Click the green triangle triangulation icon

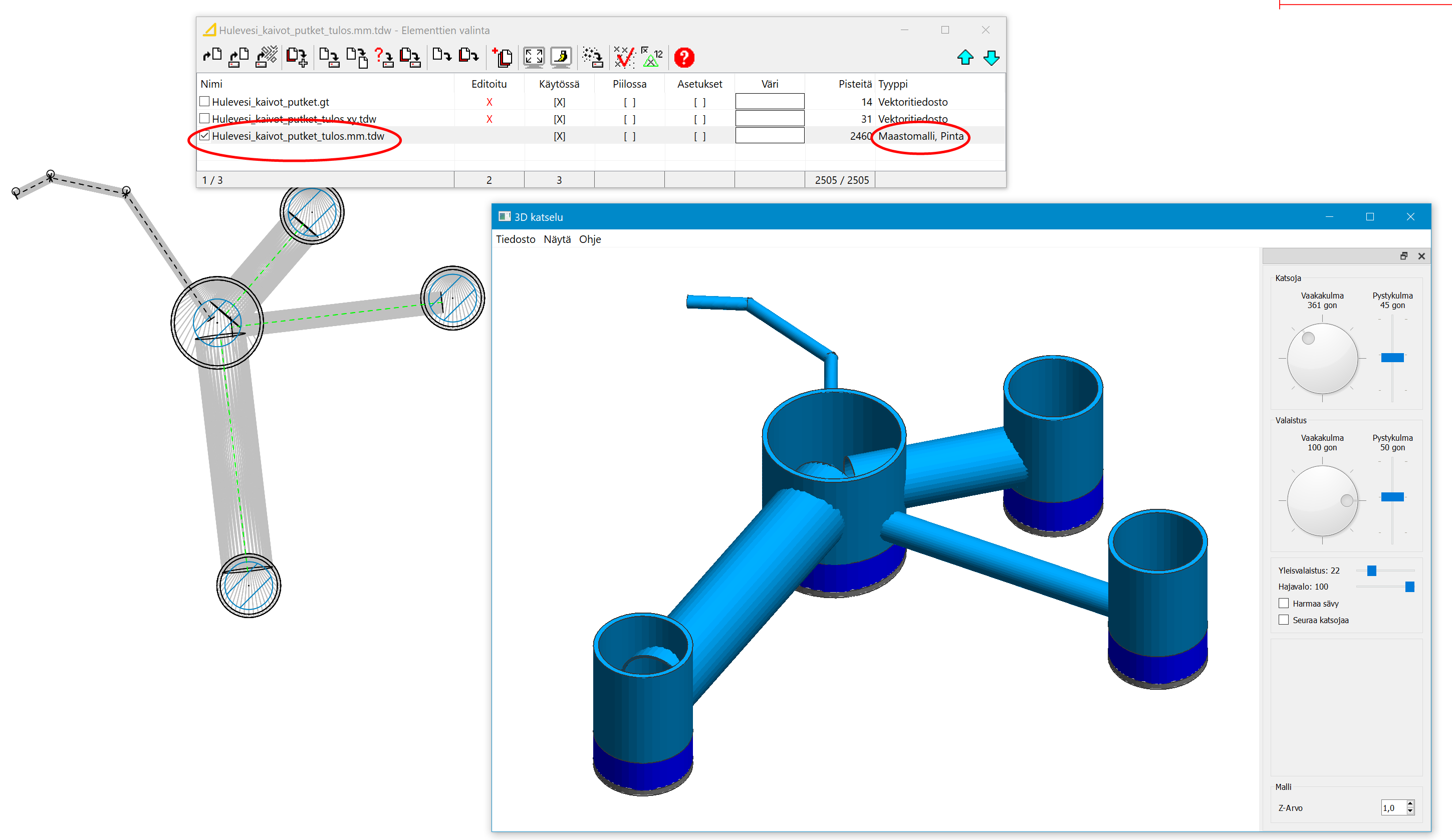652,57
